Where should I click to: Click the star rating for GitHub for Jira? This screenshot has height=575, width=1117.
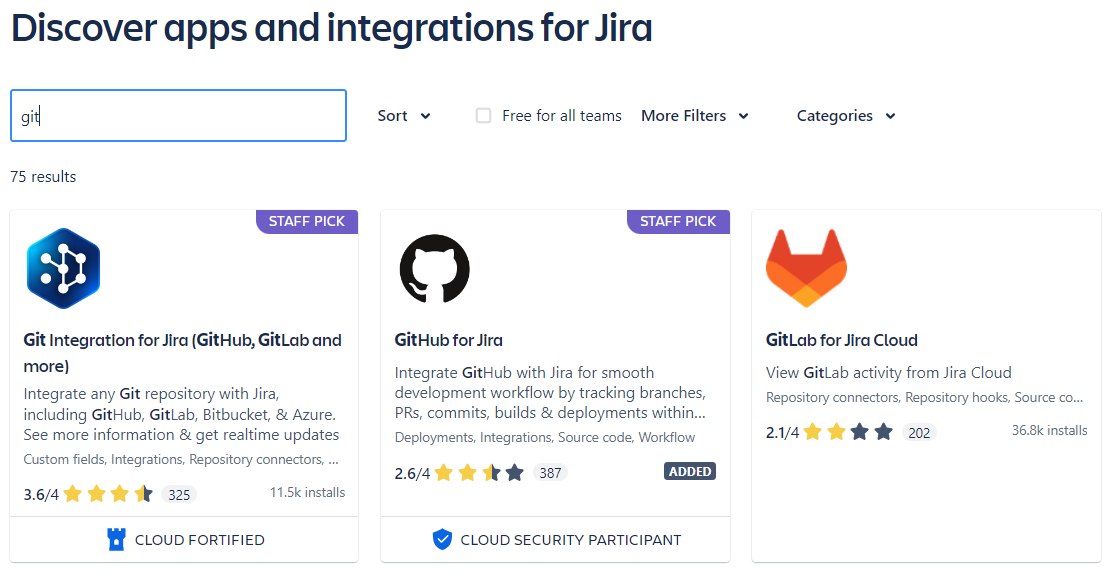(479, 472)
